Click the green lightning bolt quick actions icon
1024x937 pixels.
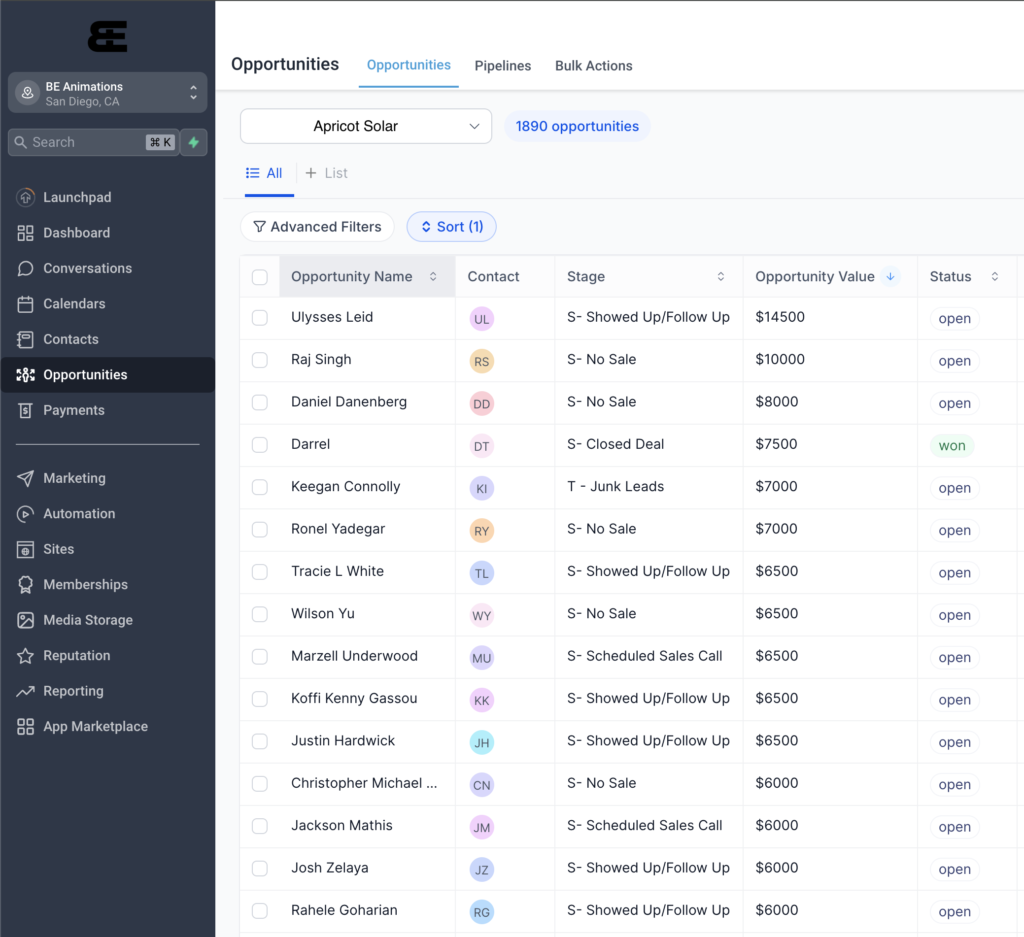(x=194, y=142)
